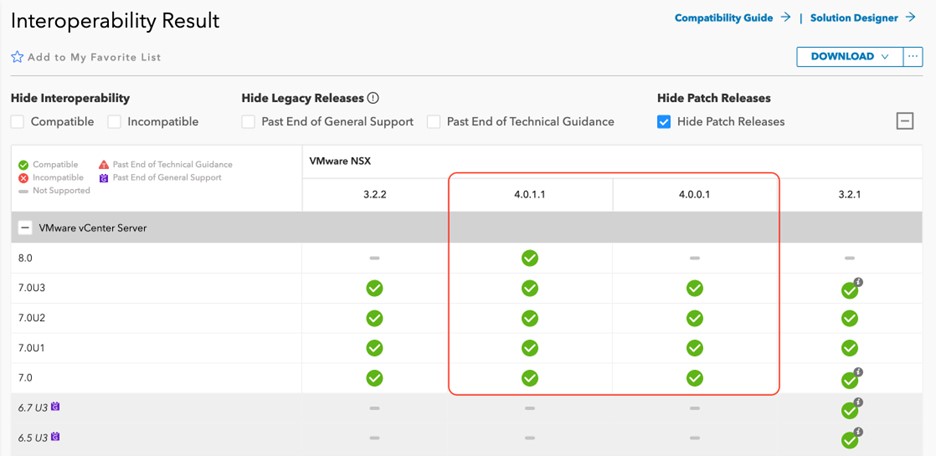The image size is (936, 456).
Task: Uncheck Hide Patch Releases checkbox
Action: [x=664, y=122]
